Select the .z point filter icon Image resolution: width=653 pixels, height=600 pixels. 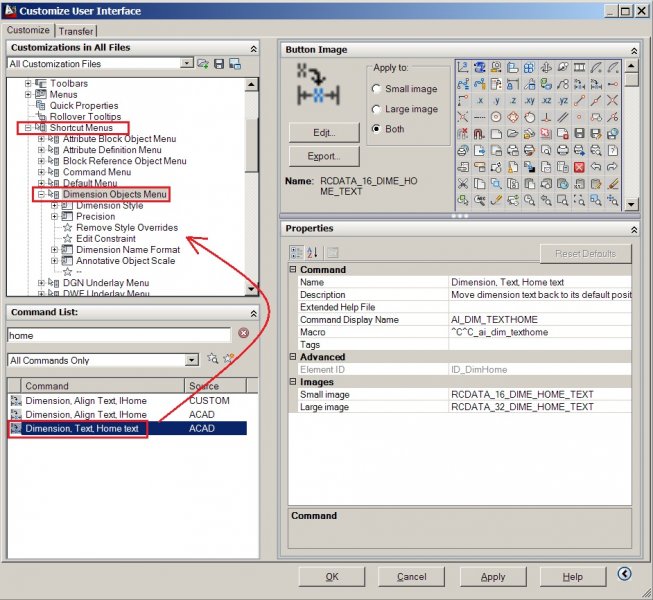click(x=513, y=100)
